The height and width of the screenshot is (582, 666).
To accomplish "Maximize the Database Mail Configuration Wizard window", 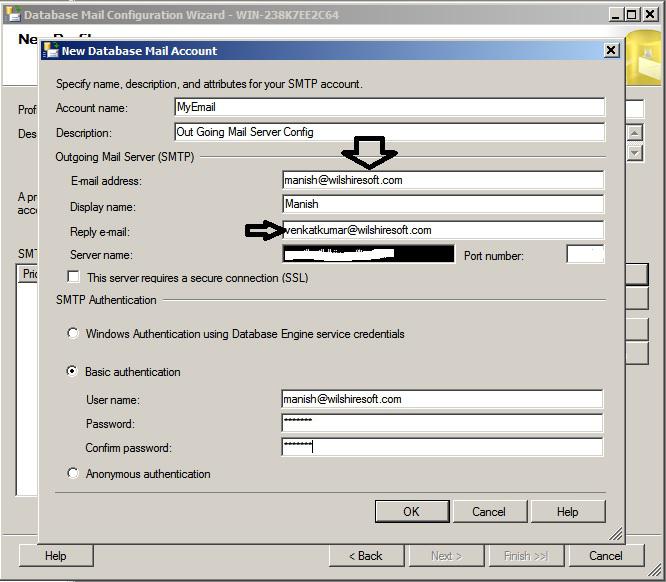I will [x=632, y=14].
